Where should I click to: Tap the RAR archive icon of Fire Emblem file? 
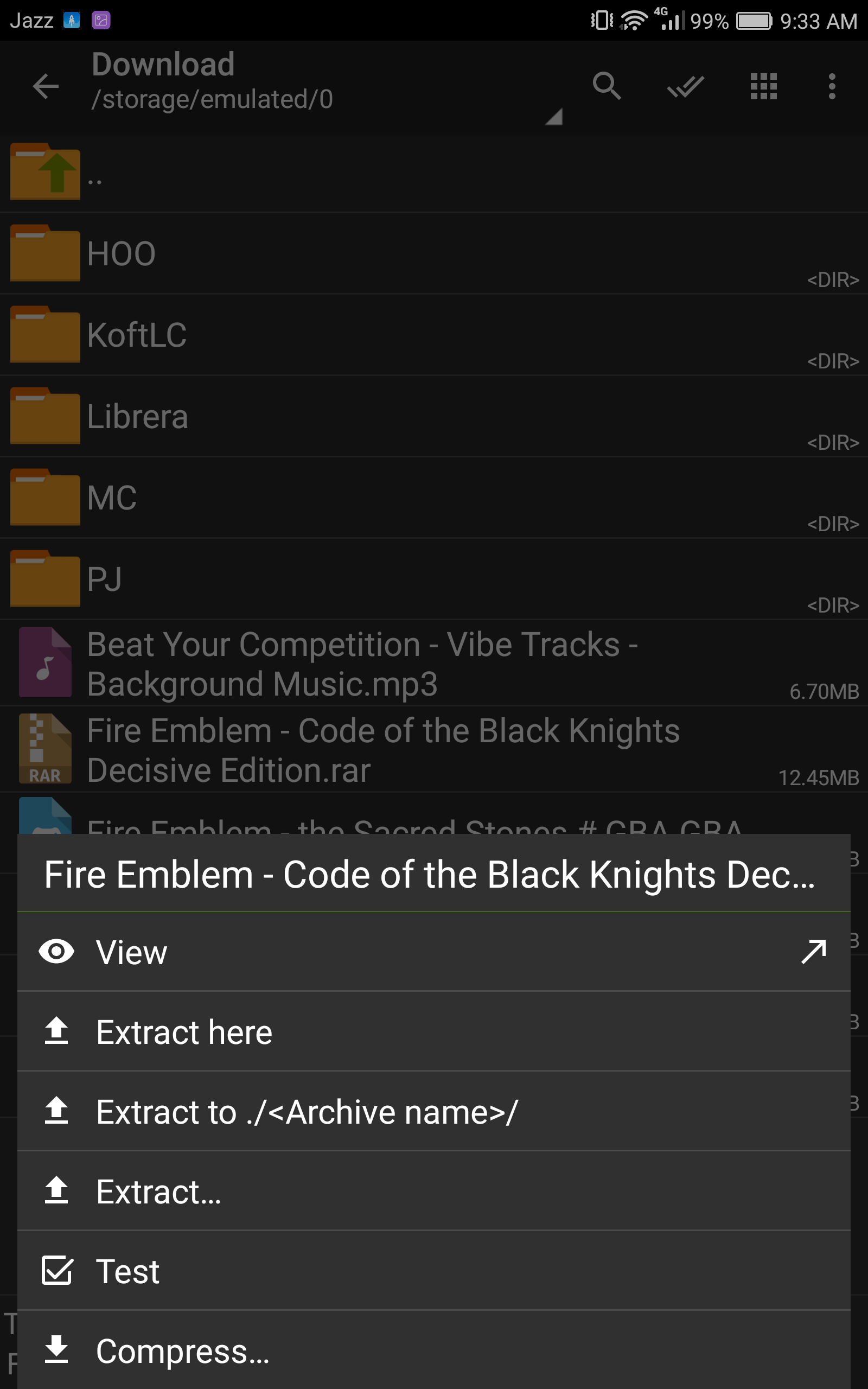(x=46, y=749)
